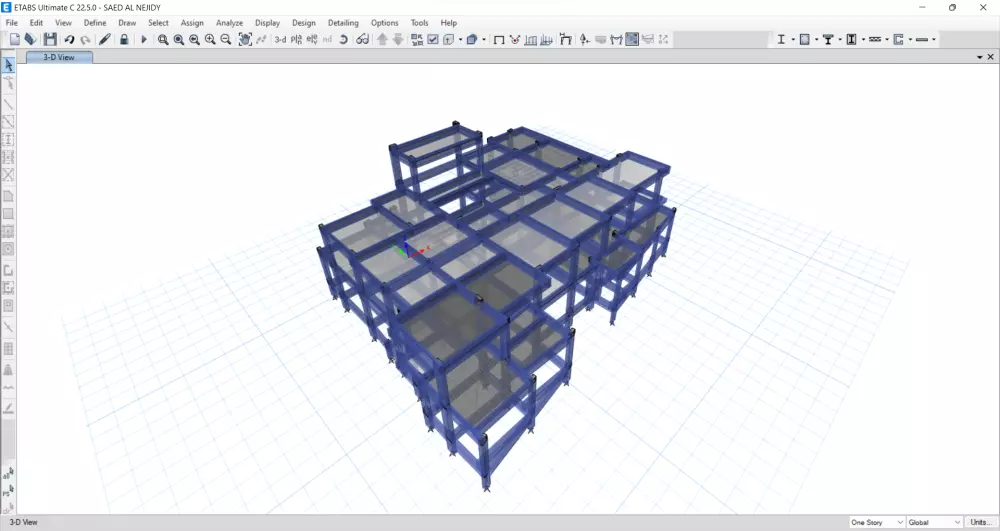Open the Assign menu
This screenshot has width=1000, height=531.
pyautogui.click(x=192, y=22)
